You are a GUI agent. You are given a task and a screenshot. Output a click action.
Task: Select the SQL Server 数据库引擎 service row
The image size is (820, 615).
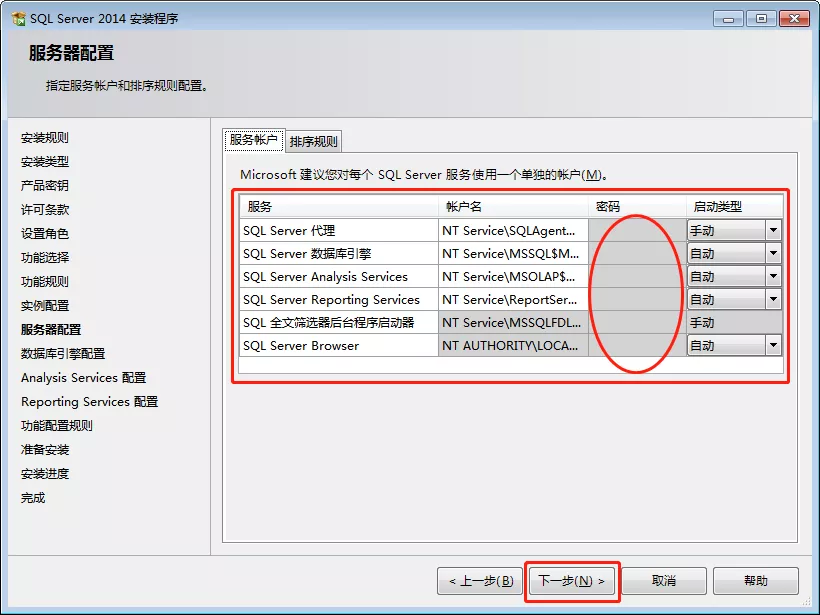click(338, 253)
